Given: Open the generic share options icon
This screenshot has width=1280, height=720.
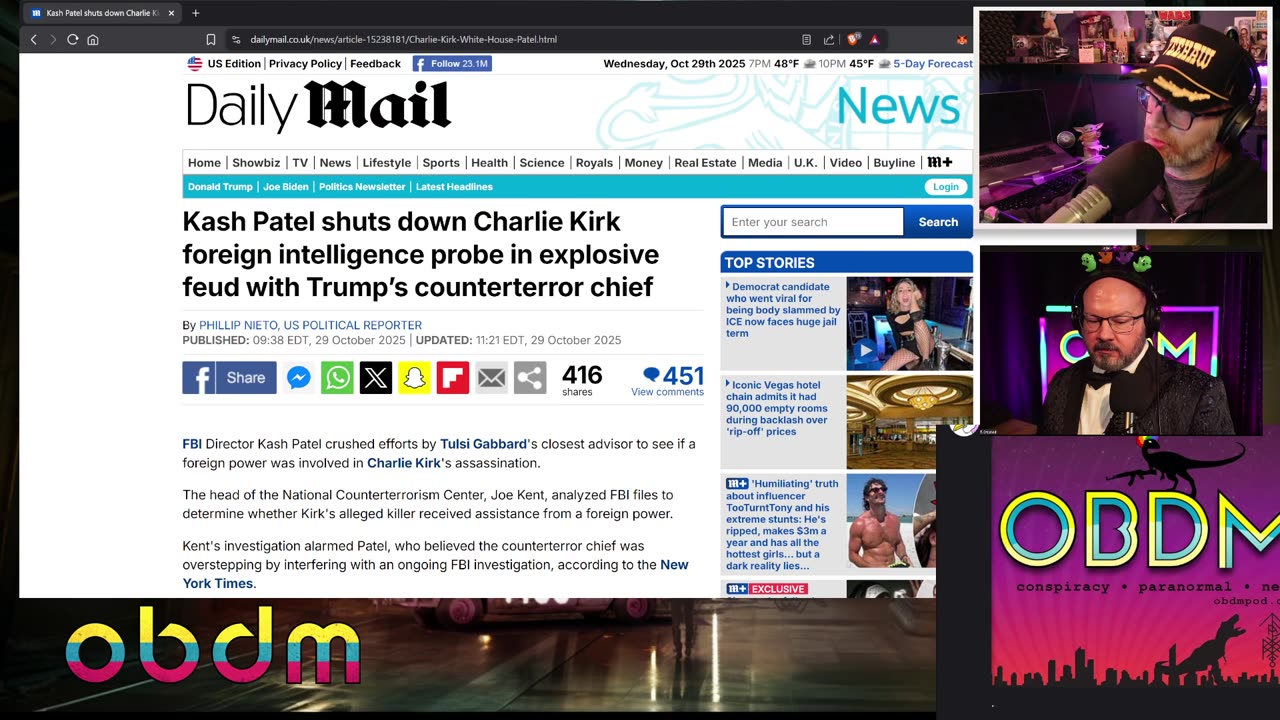Looking at the screenshot, I should [530, 377].
